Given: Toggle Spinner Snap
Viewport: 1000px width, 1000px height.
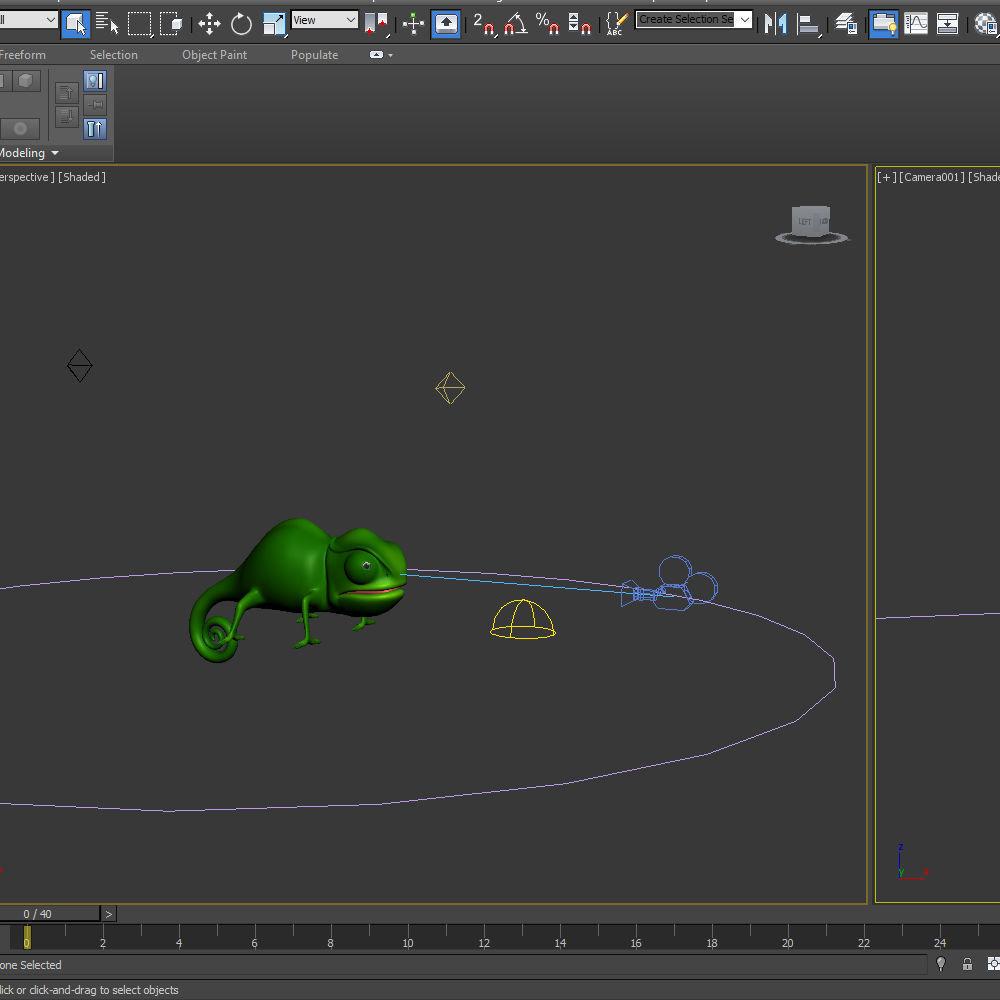Looking at the screenshot, I should click(x=579, y=24).
